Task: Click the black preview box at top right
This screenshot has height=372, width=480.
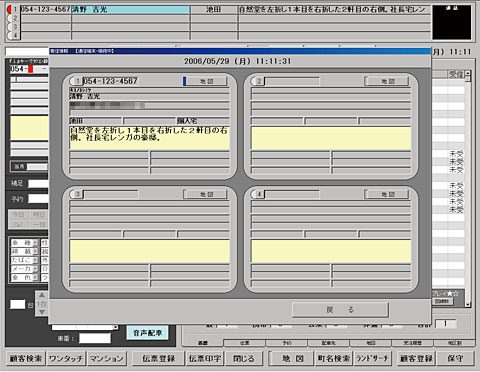Action: coord(452,22)
